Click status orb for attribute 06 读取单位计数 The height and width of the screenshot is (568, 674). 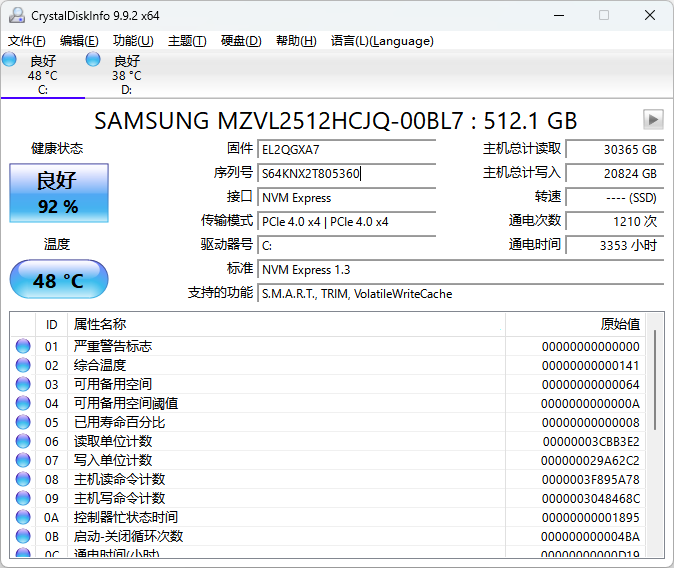coord(23,441)
